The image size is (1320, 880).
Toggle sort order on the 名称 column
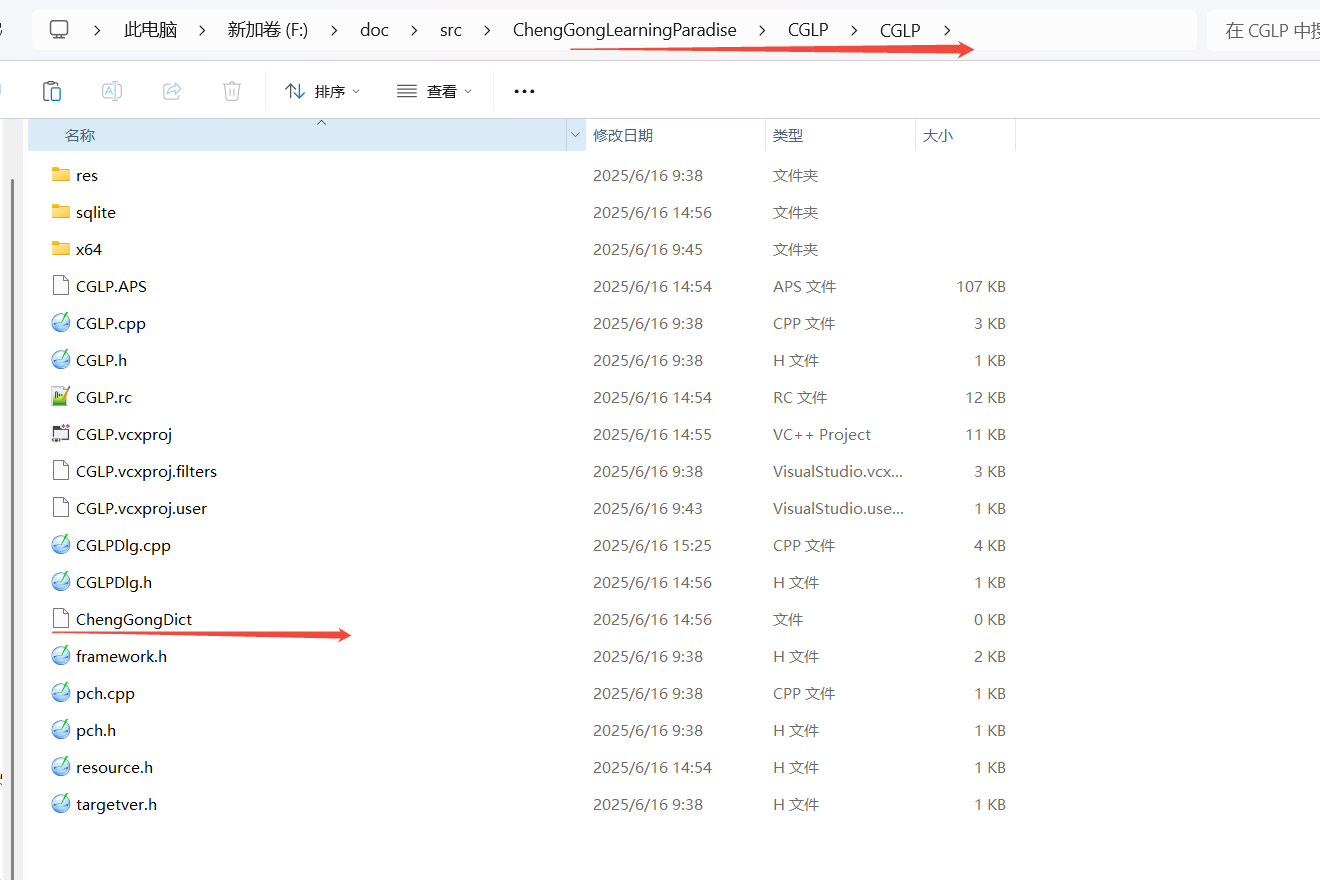(x=80, y=134)
